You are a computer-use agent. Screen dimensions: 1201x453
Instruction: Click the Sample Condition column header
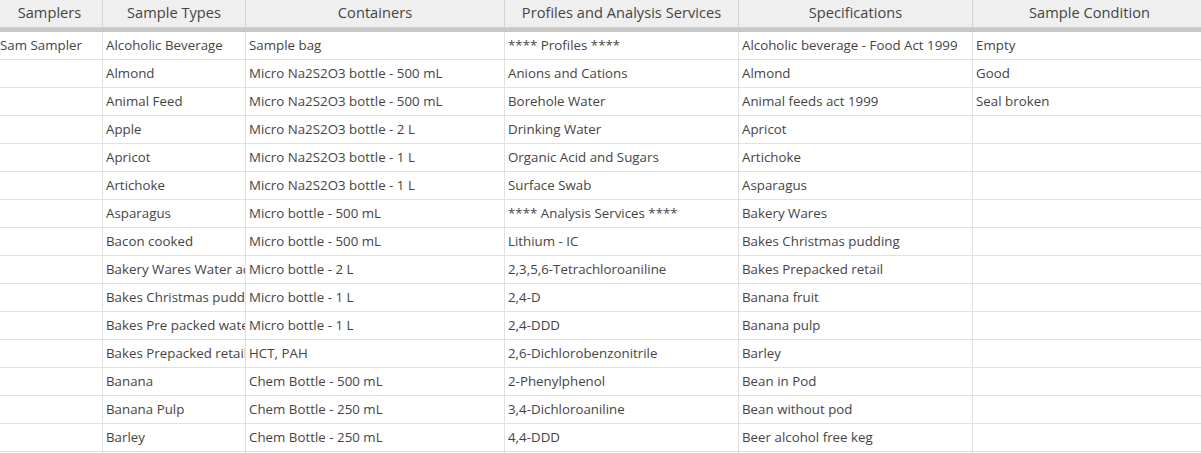[1086, 14]
